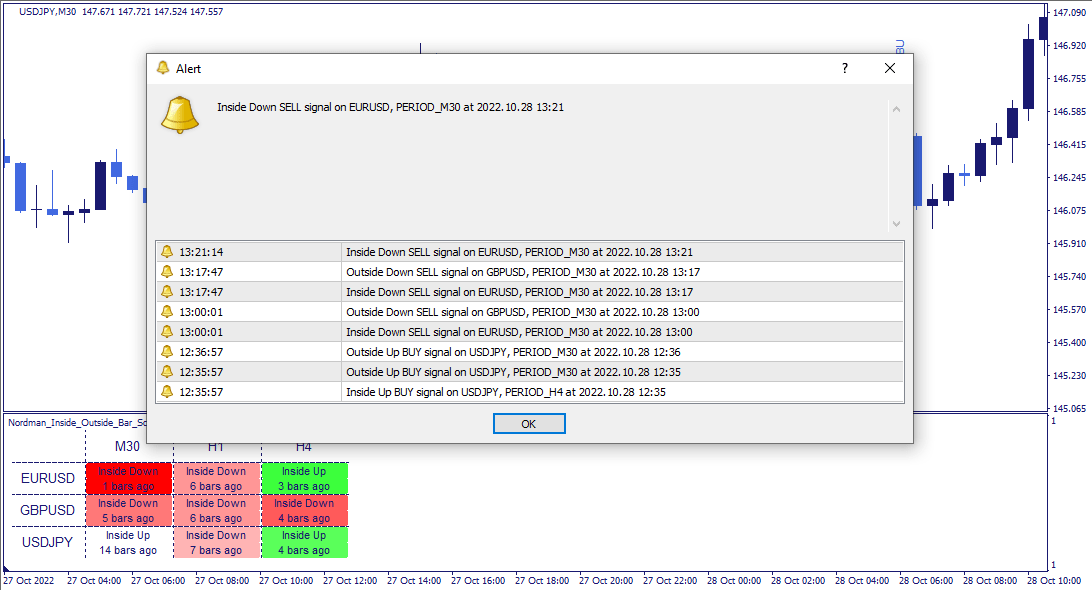Click scroll down arrow in alert message box
Viewport: 1092px width, 590px height.
[896, 224]
